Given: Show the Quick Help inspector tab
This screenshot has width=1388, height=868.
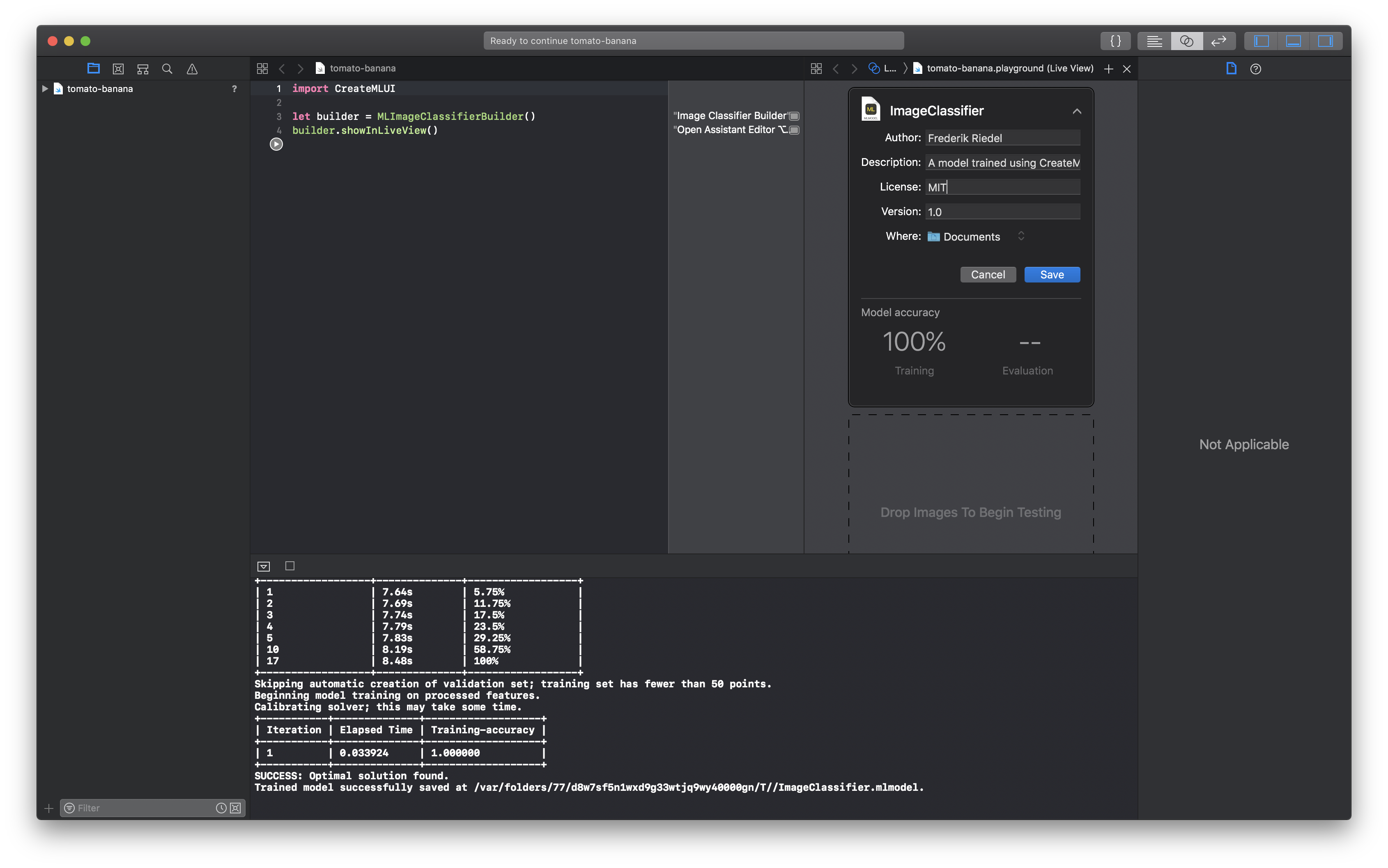Looking at the screenshot, I should 1255,69.
